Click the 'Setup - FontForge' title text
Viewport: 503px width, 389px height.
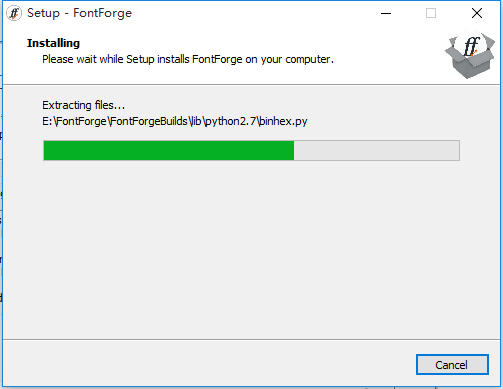[x=80, y=13]
